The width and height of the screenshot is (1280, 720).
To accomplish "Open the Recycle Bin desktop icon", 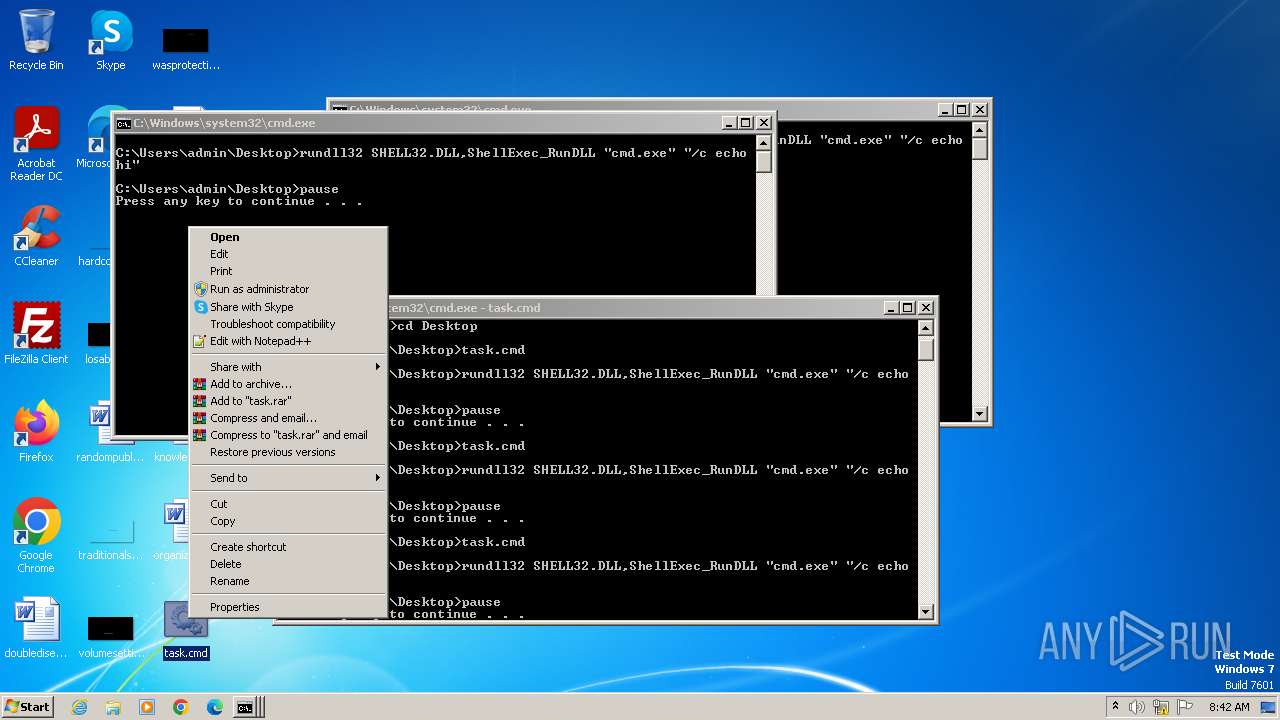I will tap(36, 41).
